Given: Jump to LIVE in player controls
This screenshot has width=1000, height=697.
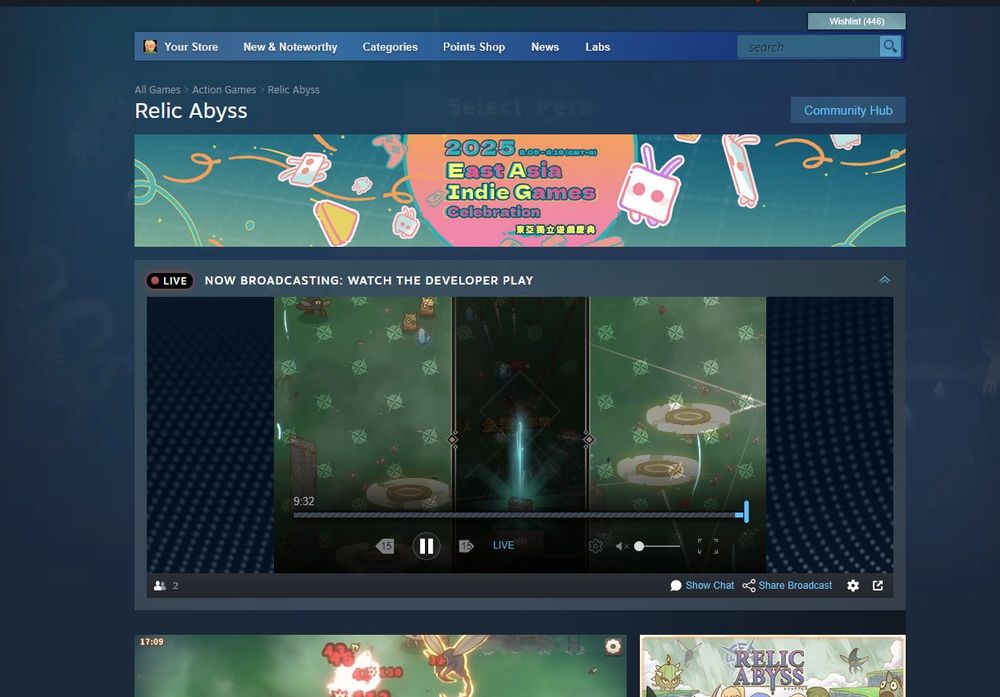Looking at the screenshot, I should coord(503,545).
